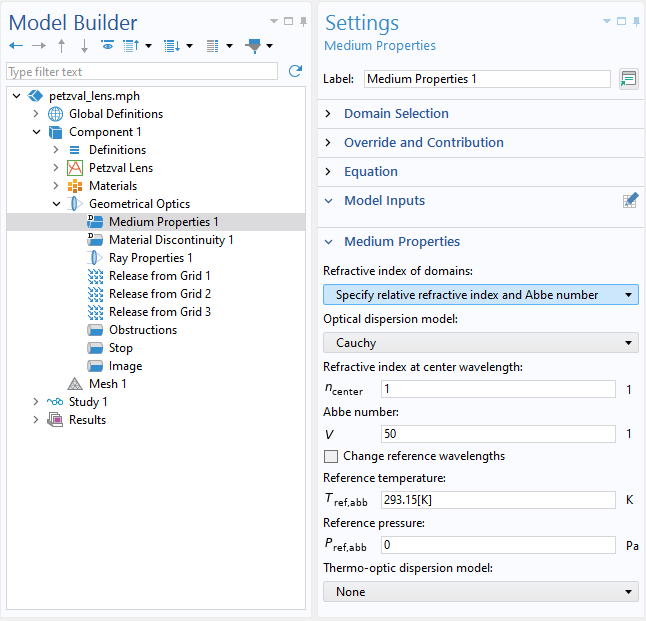This screenshot has height=621, width=646.
Task: Click the refresh icon beside filter box
Action: 295,71
